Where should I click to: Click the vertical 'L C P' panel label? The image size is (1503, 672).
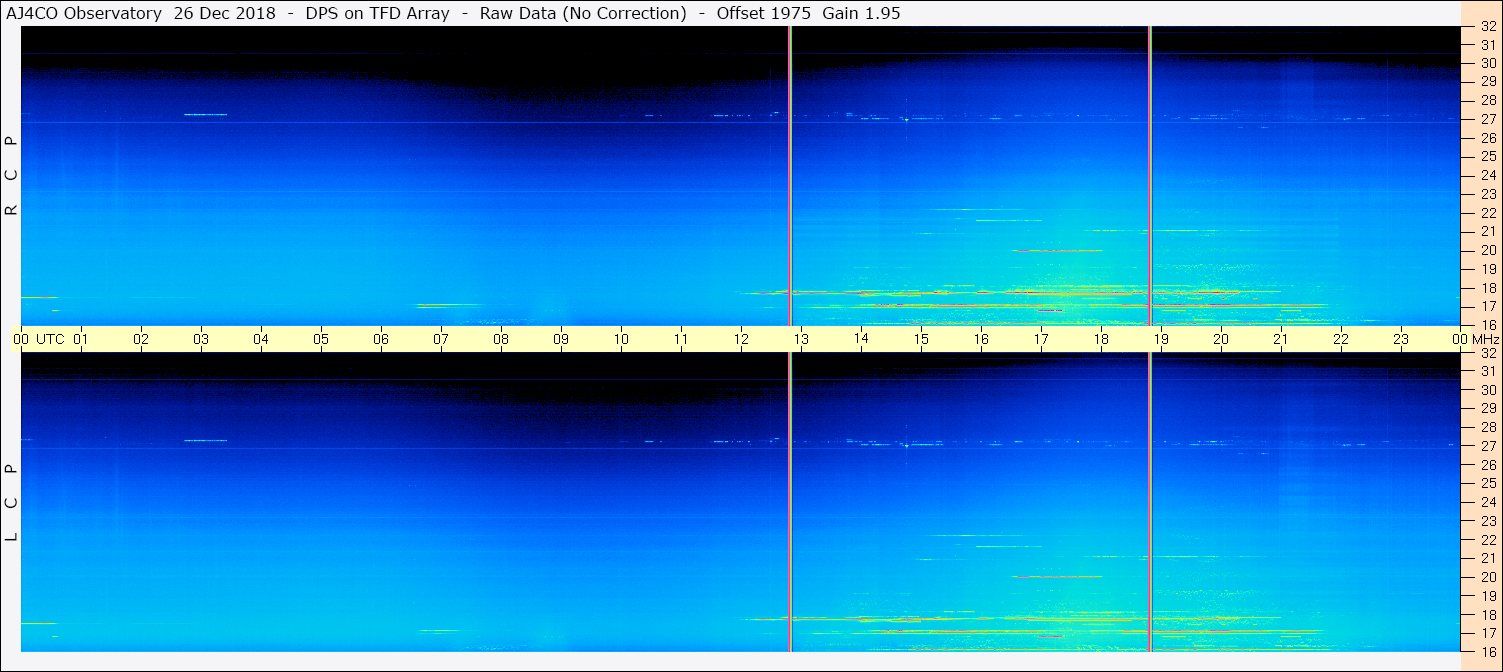pyautogui.click(x=12, y=502)
